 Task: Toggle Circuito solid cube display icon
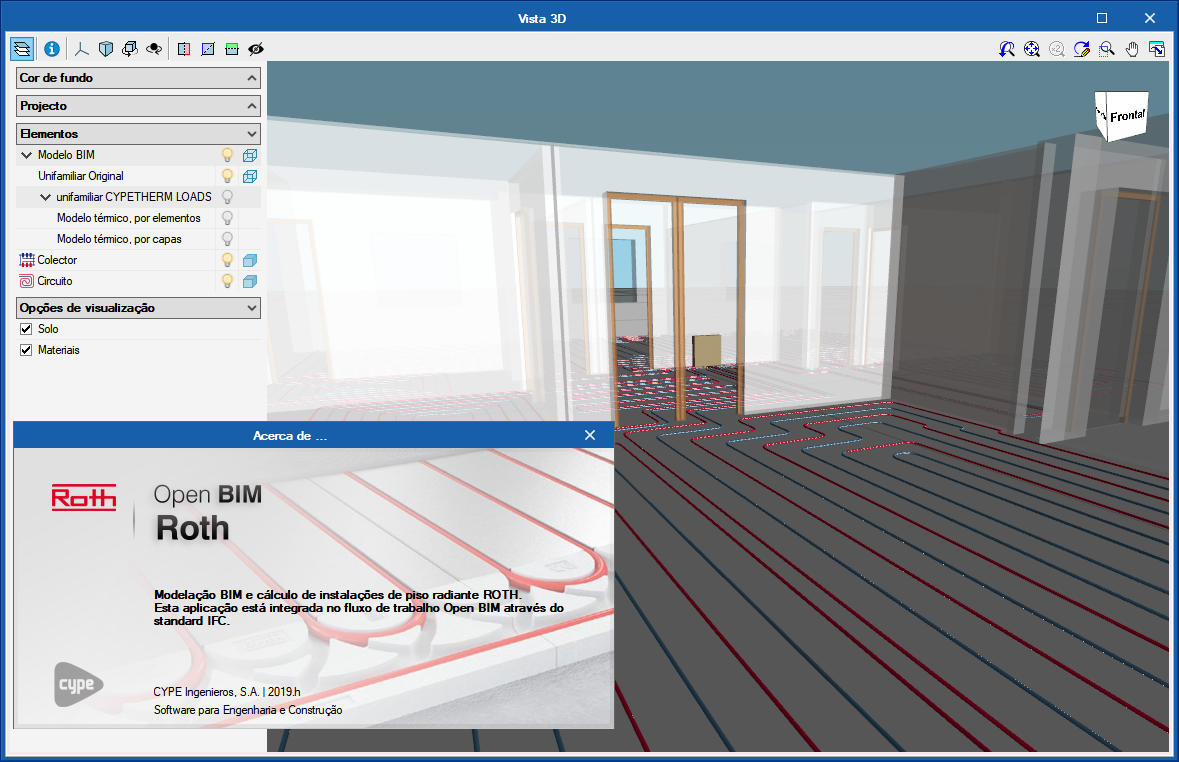point(250,281)
